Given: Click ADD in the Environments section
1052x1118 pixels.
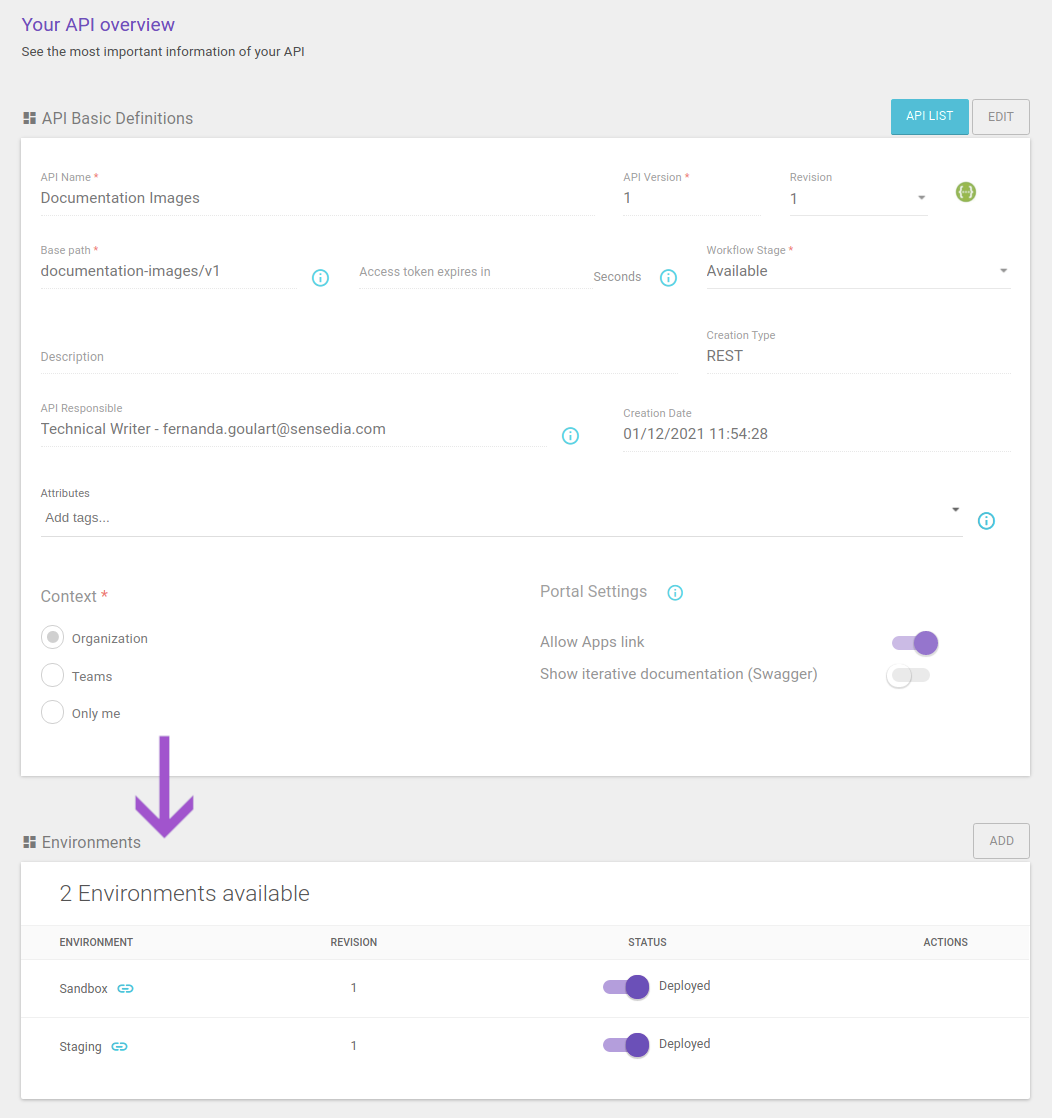Looking at the screenshot, I should point(1001,840).
